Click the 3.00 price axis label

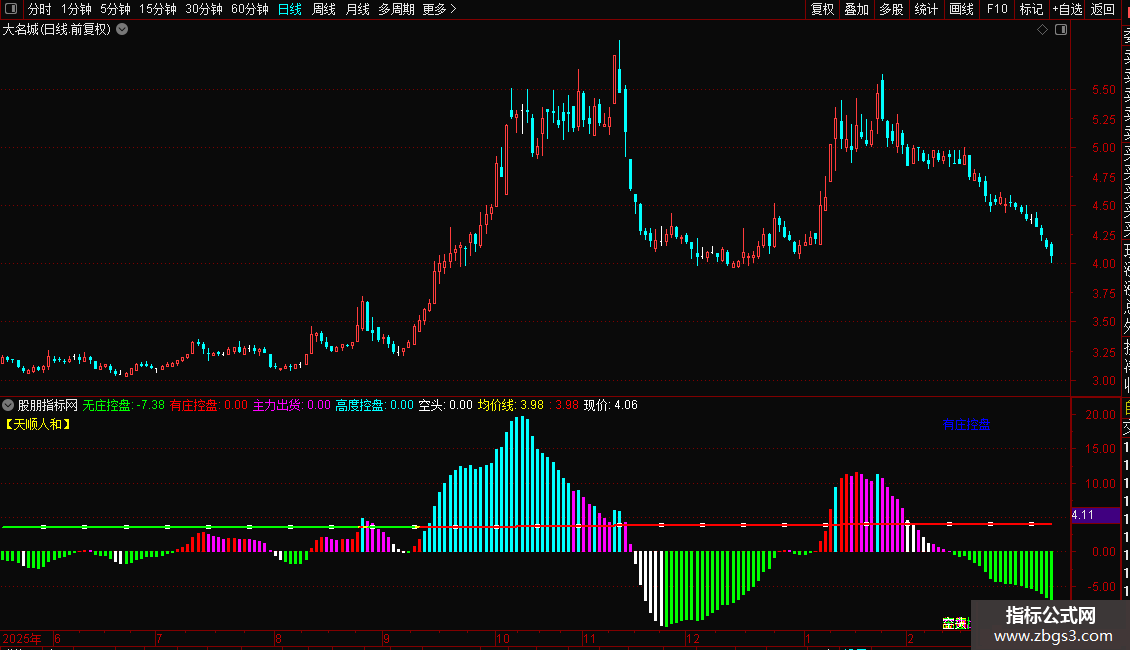1103,380
